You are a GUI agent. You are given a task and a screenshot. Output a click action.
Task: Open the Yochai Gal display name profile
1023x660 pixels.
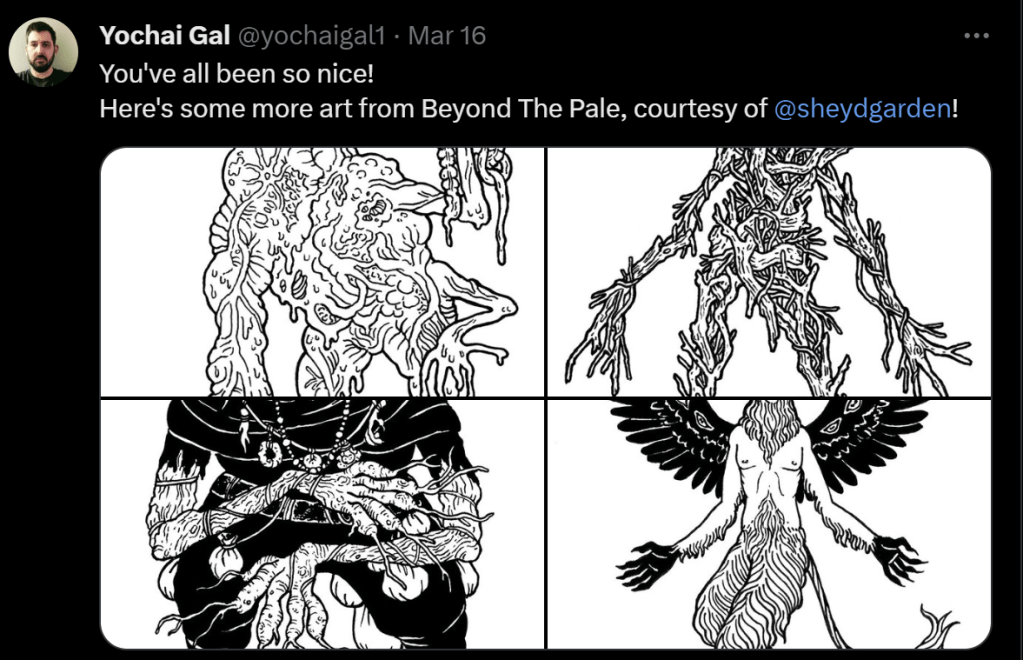coord(164,35)
